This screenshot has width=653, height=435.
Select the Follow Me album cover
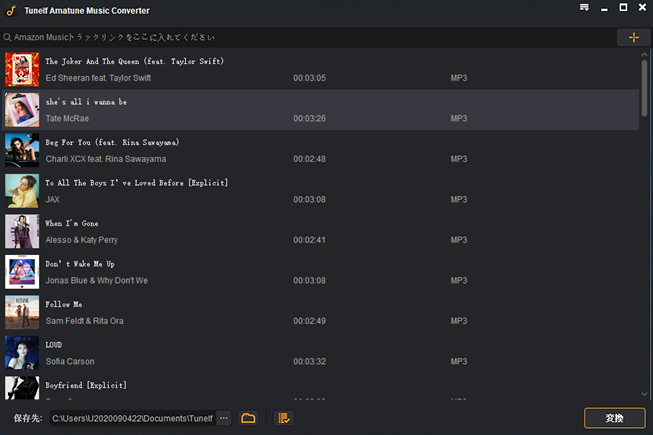(x=22, y=312)
